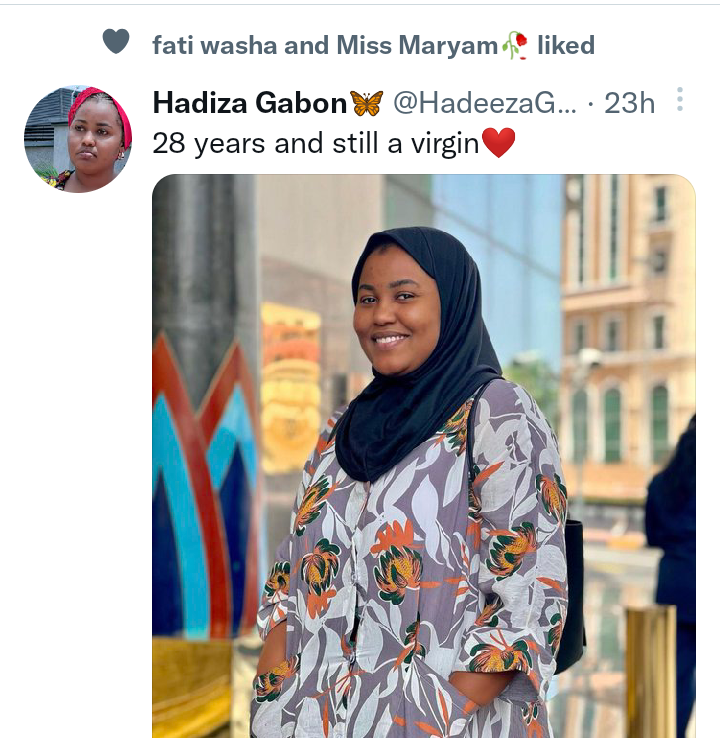Click the wilted rose emoji after Maryam
This screenshot has width=720, height=738.
click(x=515, y=46)
